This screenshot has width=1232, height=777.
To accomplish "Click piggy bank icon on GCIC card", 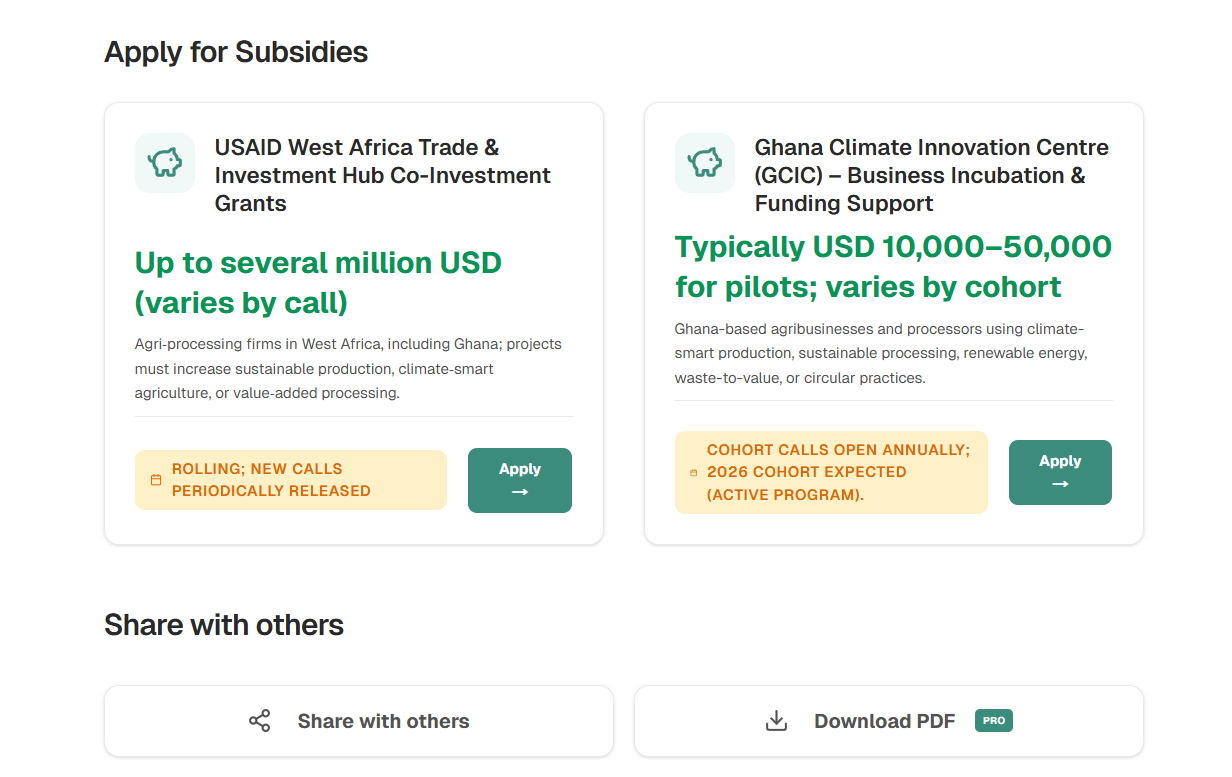I will [705, 163].
